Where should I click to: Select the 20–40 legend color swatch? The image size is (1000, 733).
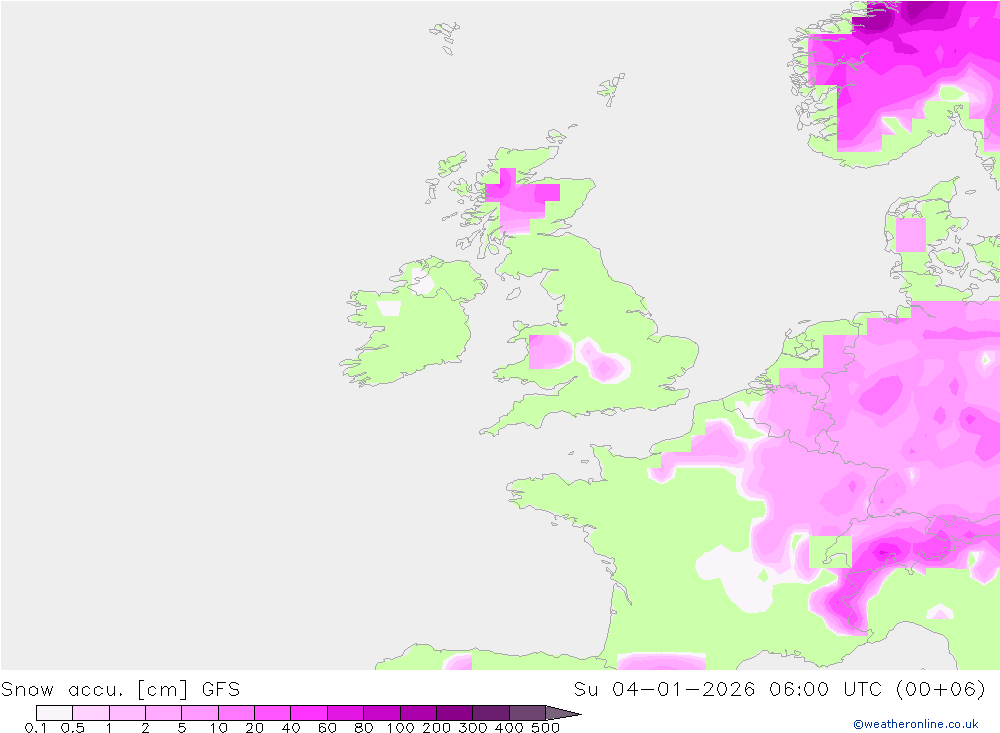click(272, 713)
